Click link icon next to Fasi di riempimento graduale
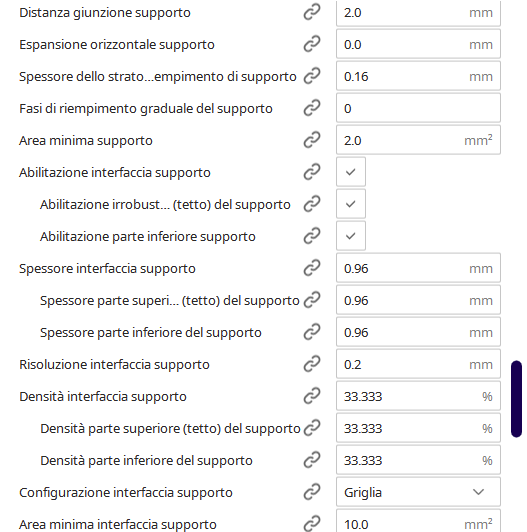This screenshot has width=527, height=532. coord(312,108)
